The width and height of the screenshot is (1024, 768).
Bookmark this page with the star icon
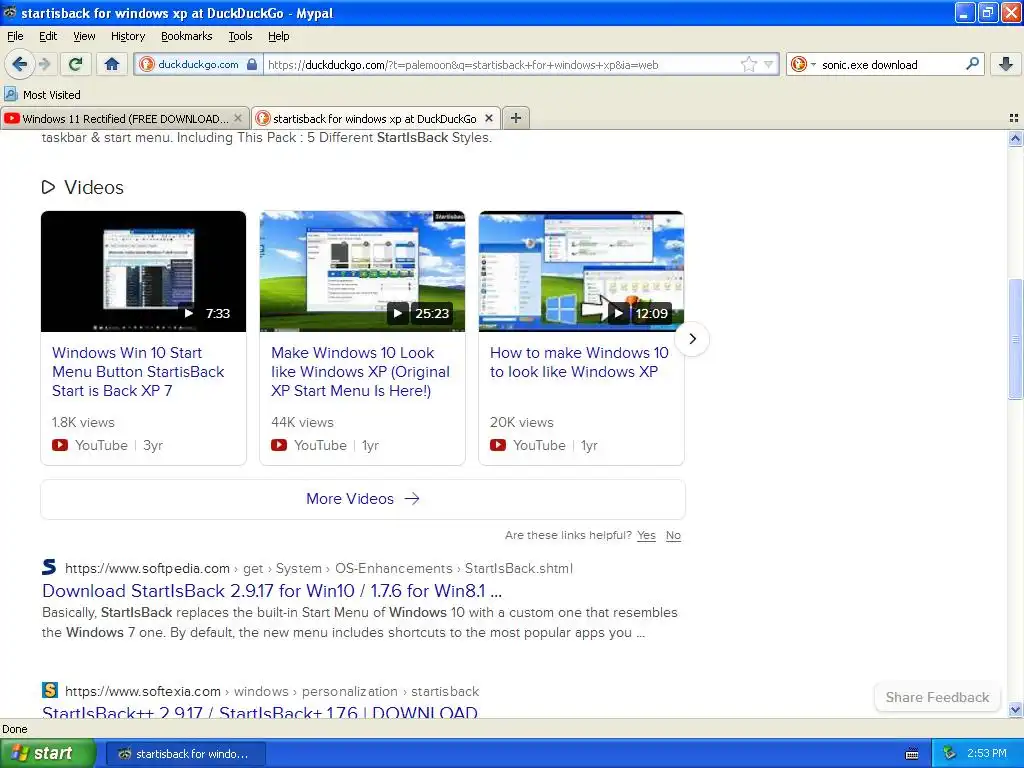coord(748,64)
